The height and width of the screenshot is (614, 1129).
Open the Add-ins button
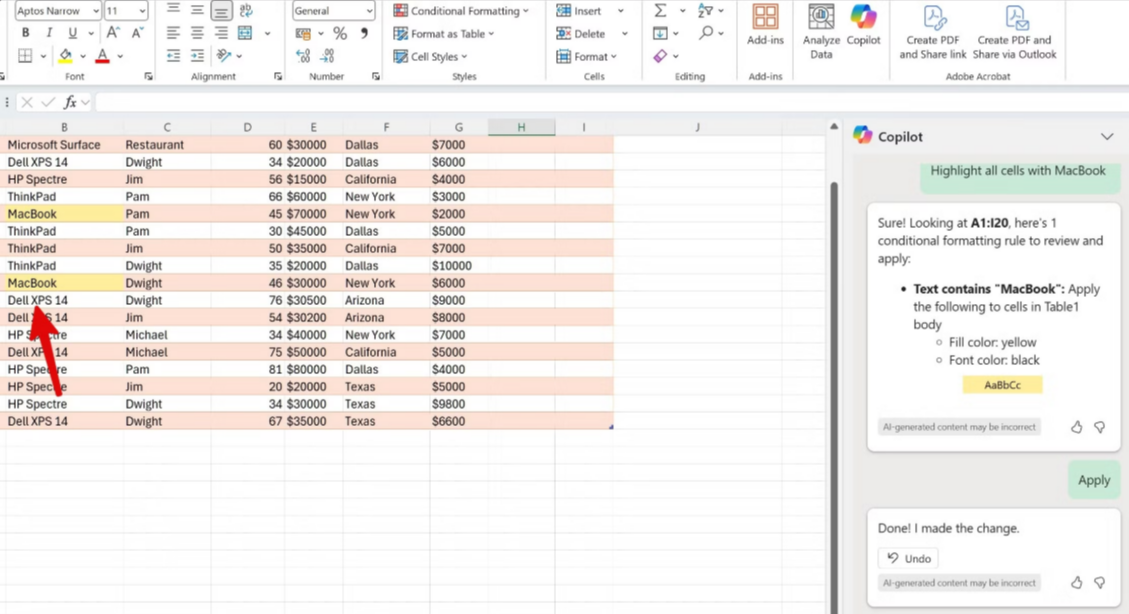coord(765,26)
